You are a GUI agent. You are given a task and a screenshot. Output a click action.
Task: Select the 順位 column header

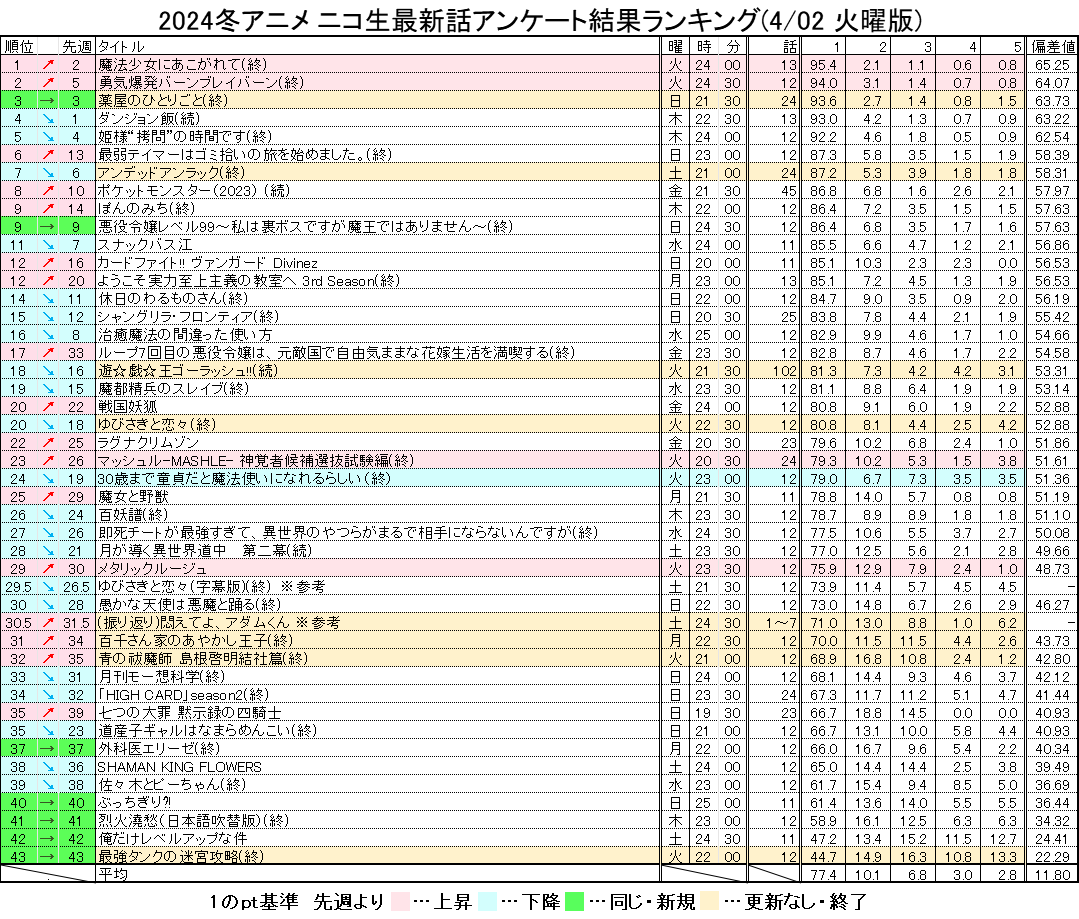19,47
